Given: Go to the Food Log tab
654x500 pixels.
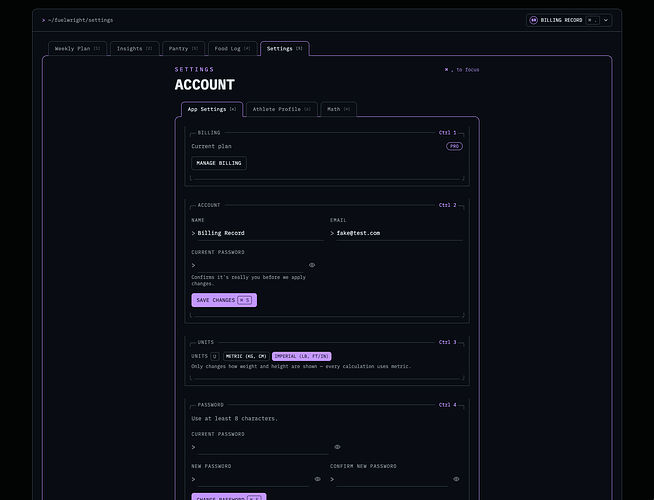Looking at the screenshot, I should pyautogui.click(x=232, y=49).
